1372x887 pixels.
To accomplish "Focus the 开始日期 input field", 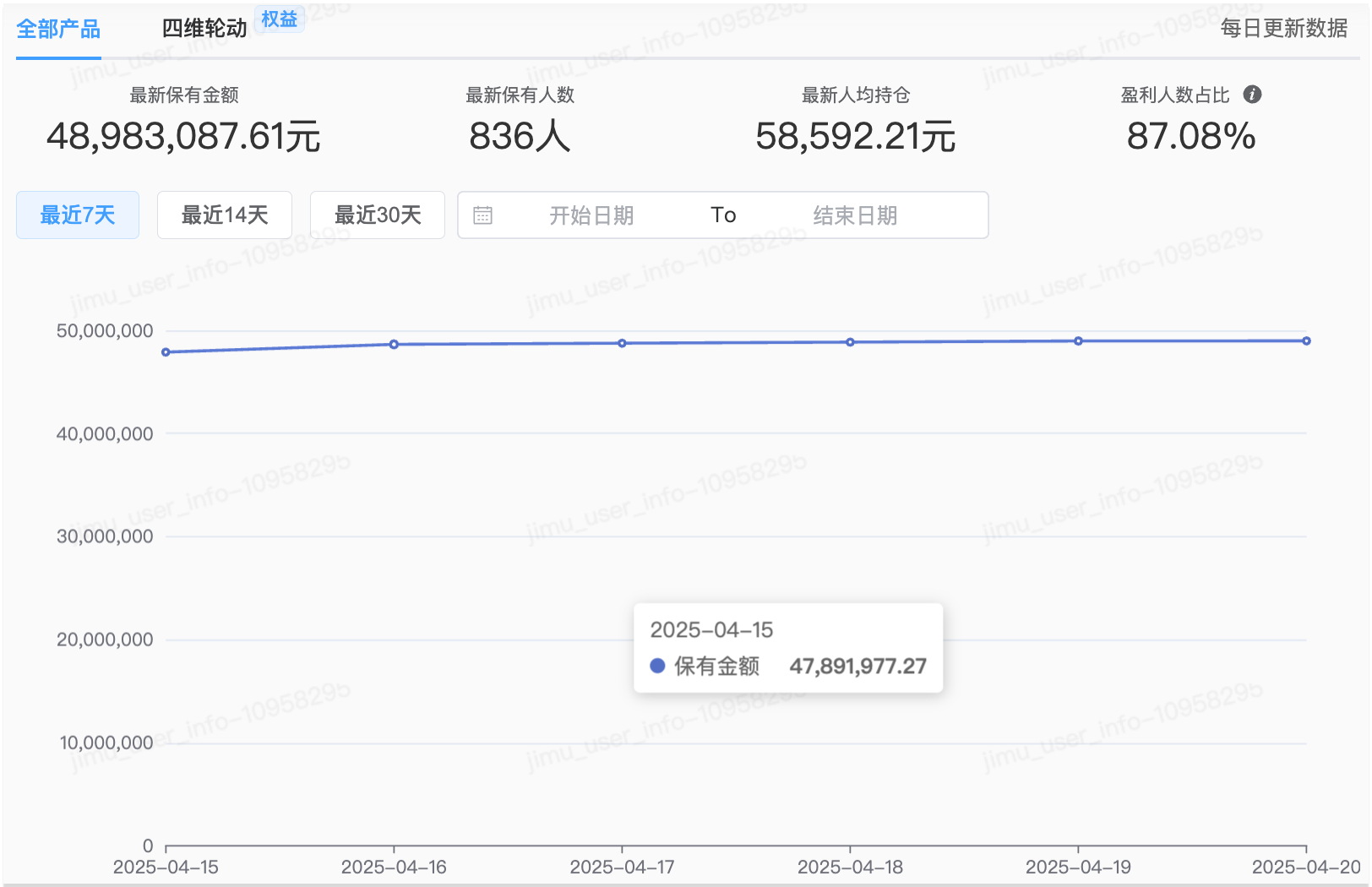I will pyautogui.click(x=591, y=215).
